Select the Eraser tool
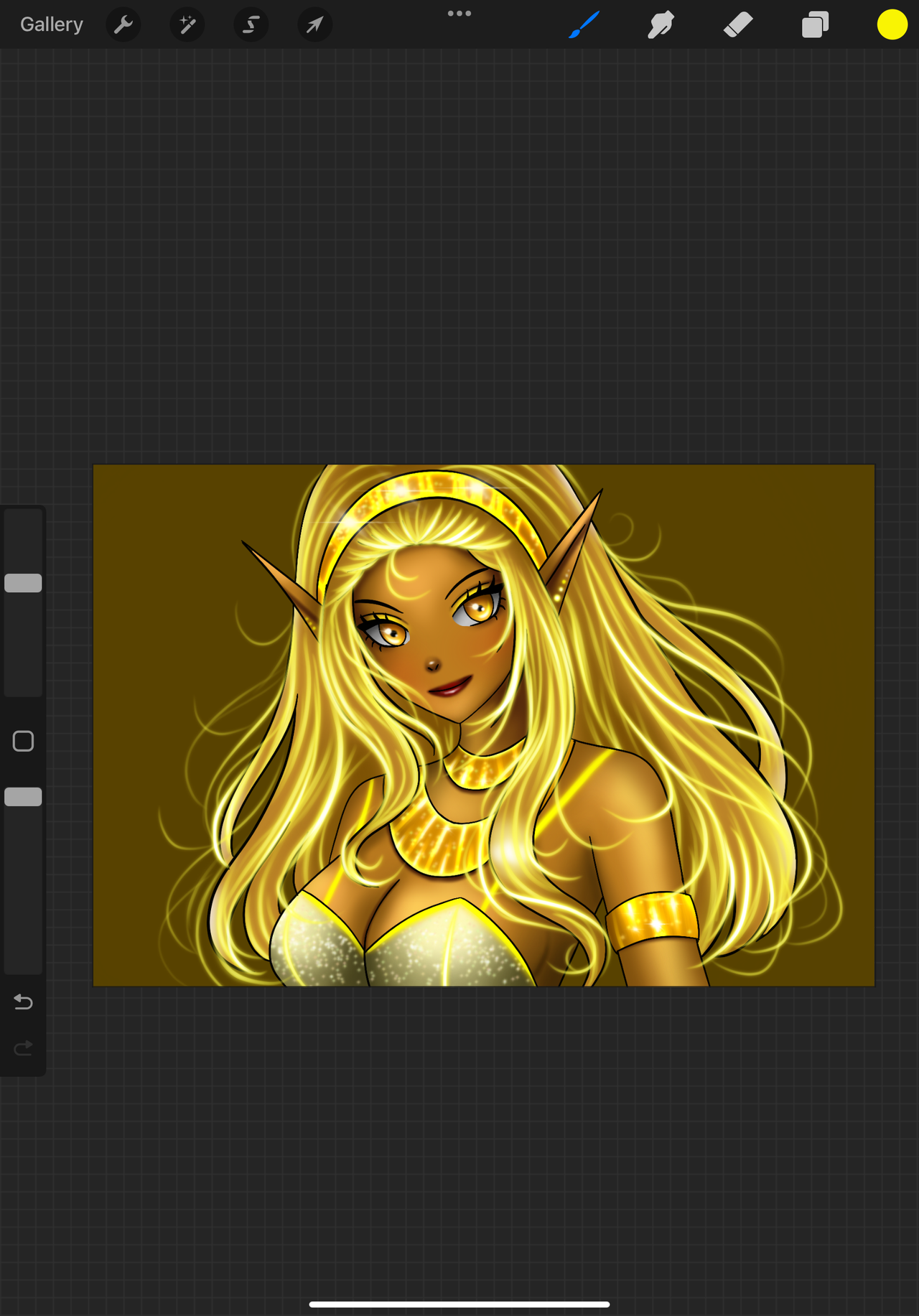 click(738, 25)
